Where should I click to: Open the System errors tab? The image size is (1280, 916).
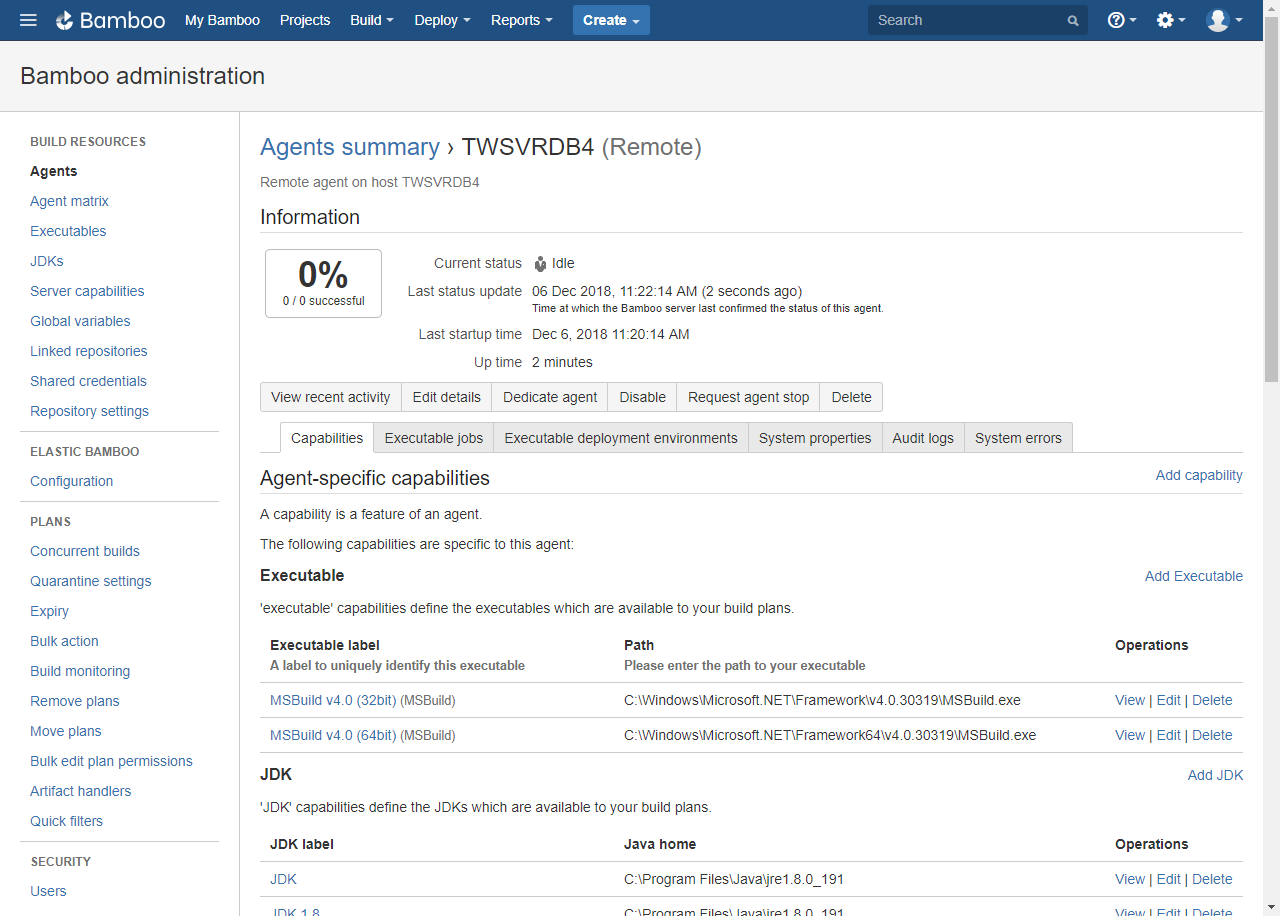[x=1018, y=438]
